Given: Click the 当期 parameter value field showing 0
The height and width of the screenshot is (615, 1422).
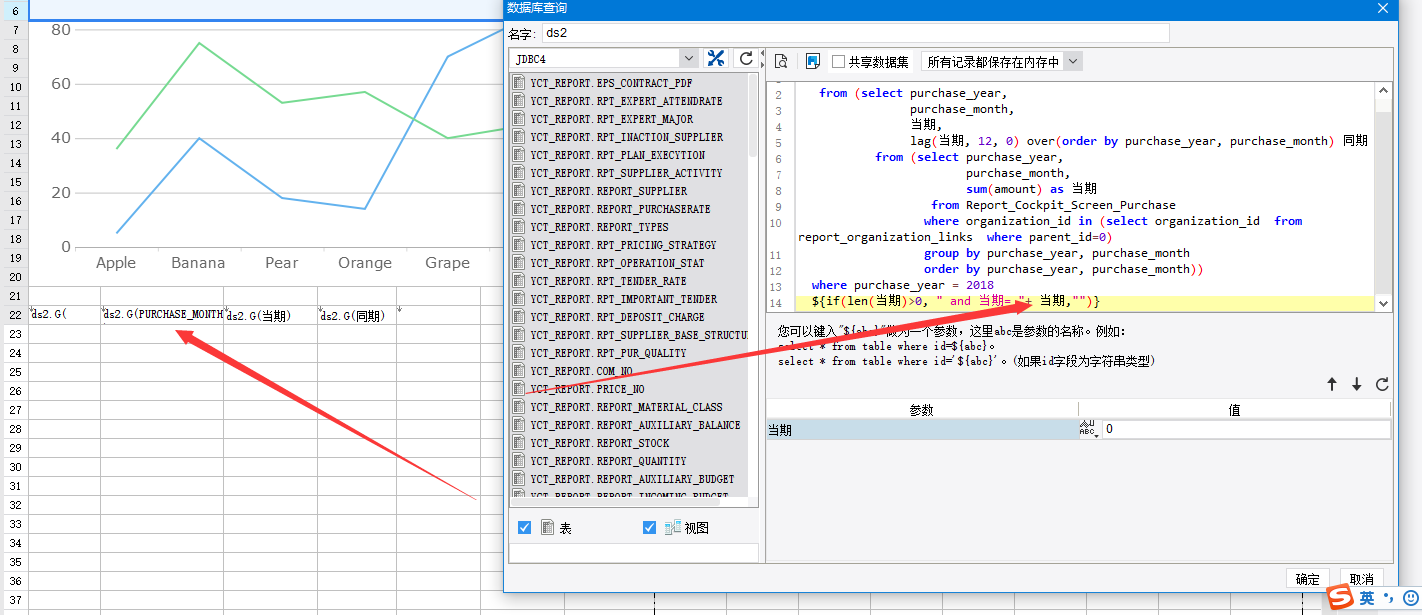Looking at the screenshot, I should point(1246,429).
